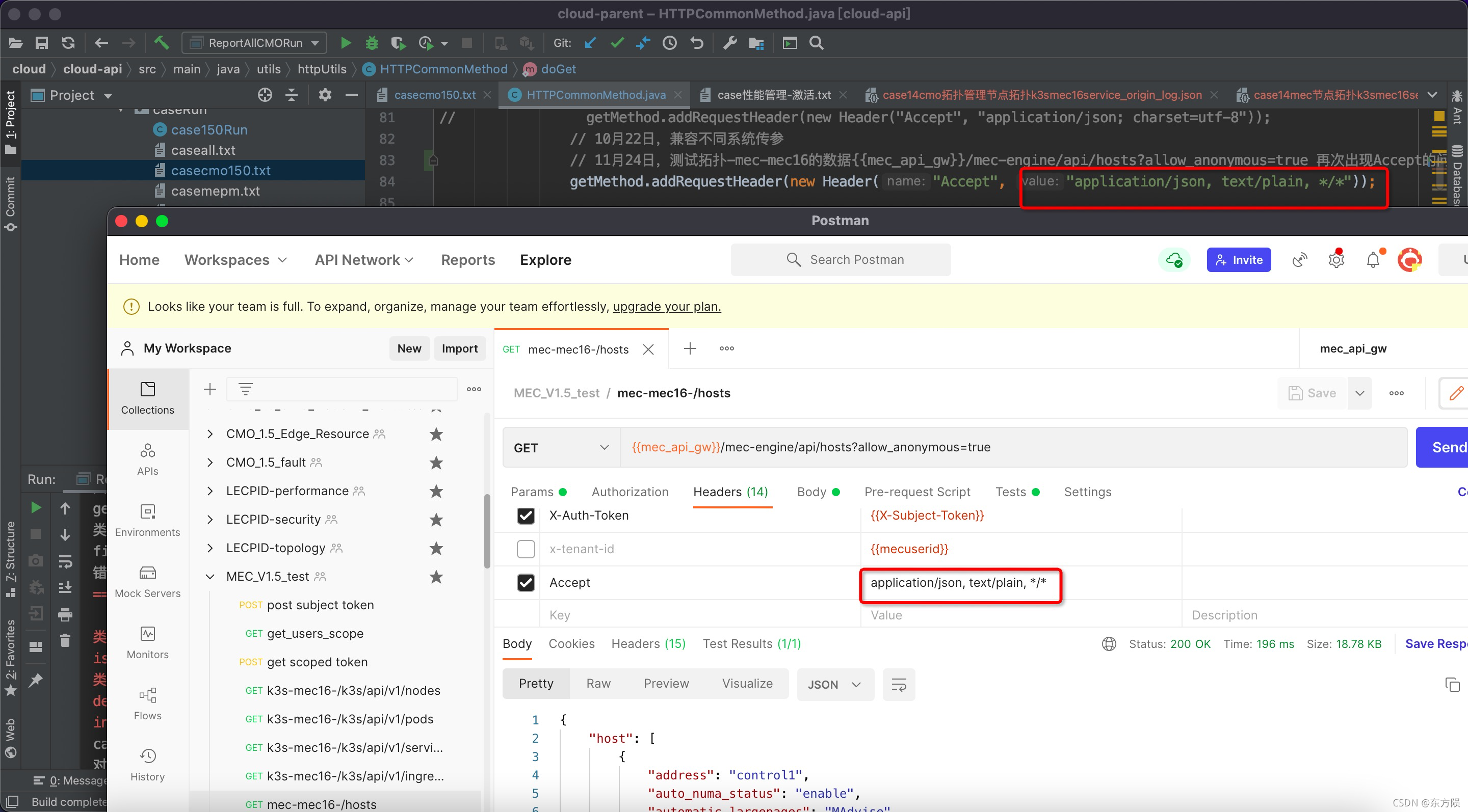
Task: Open the JSON response format dropdown
Action: click(x=834, y=685)
